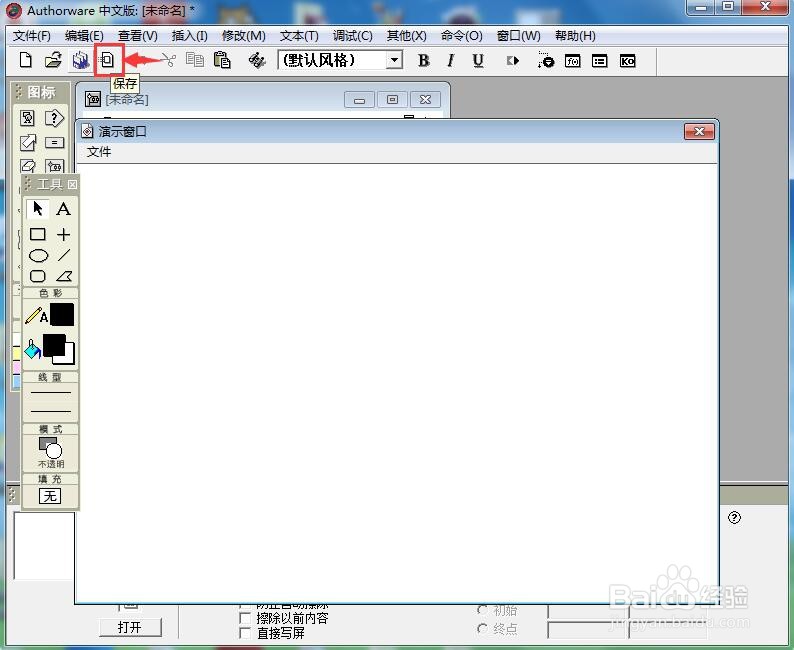Click the fill background white swatch
This screenshot has width=794, height=650.
click(x=70, y=356)
